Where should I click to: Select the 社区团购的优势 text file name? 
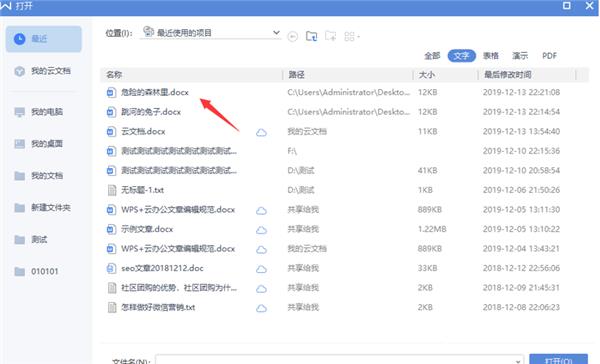(x=179, y=287)
